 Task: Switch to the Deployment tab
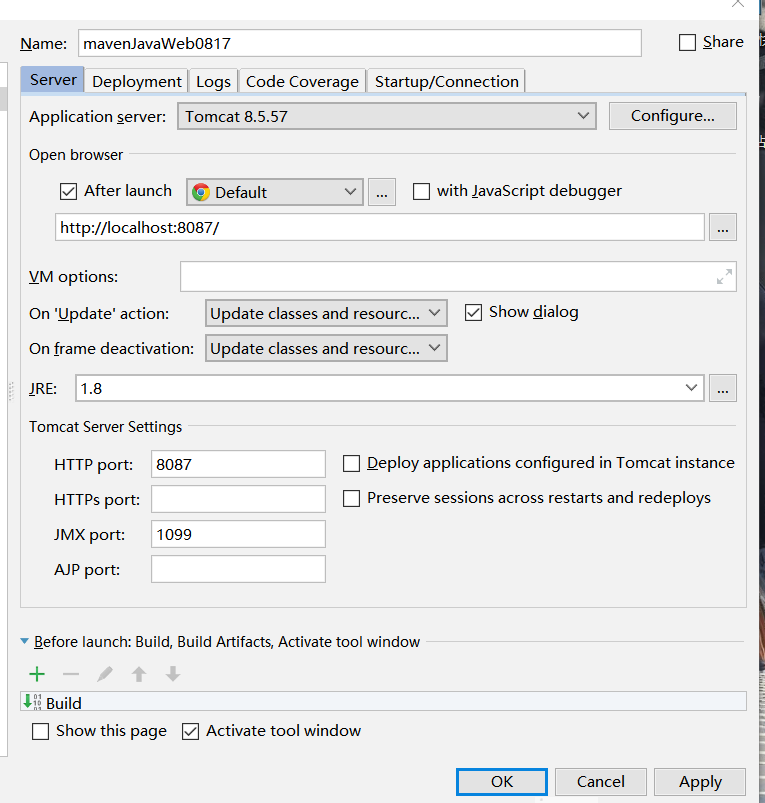pyautogui.click(x=137, y=81)
